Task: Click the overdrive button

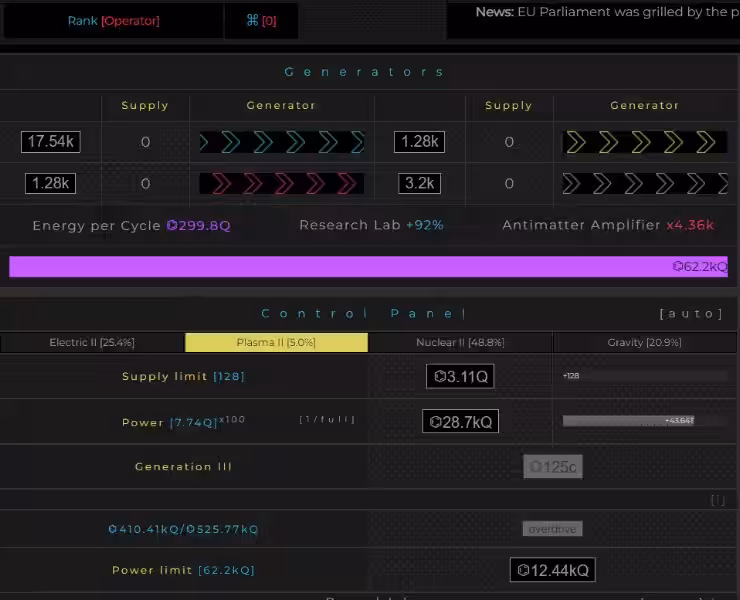Action: click(552, 529)
